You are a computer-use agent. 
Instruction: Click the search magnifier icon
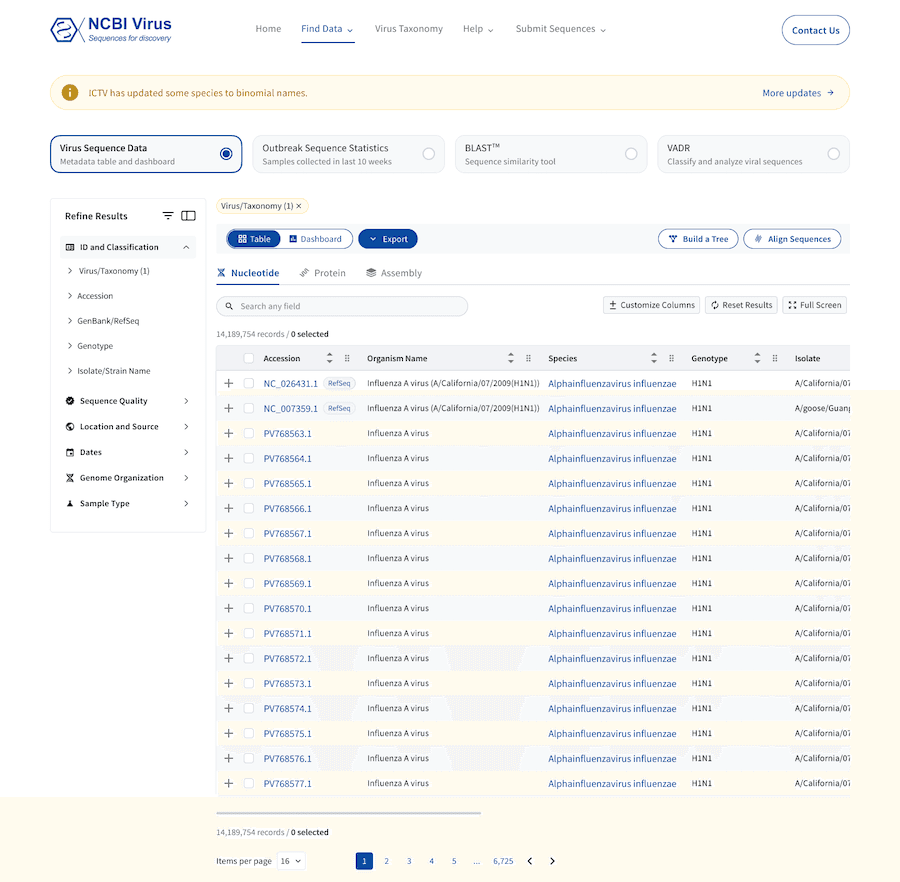229,306
